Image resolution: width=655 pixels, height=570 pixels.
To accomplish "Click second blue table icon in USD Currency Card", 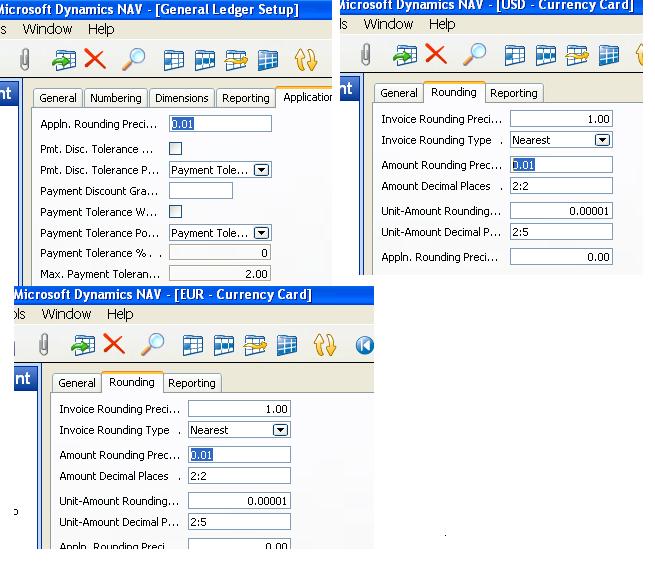I will tap(546, 55).
